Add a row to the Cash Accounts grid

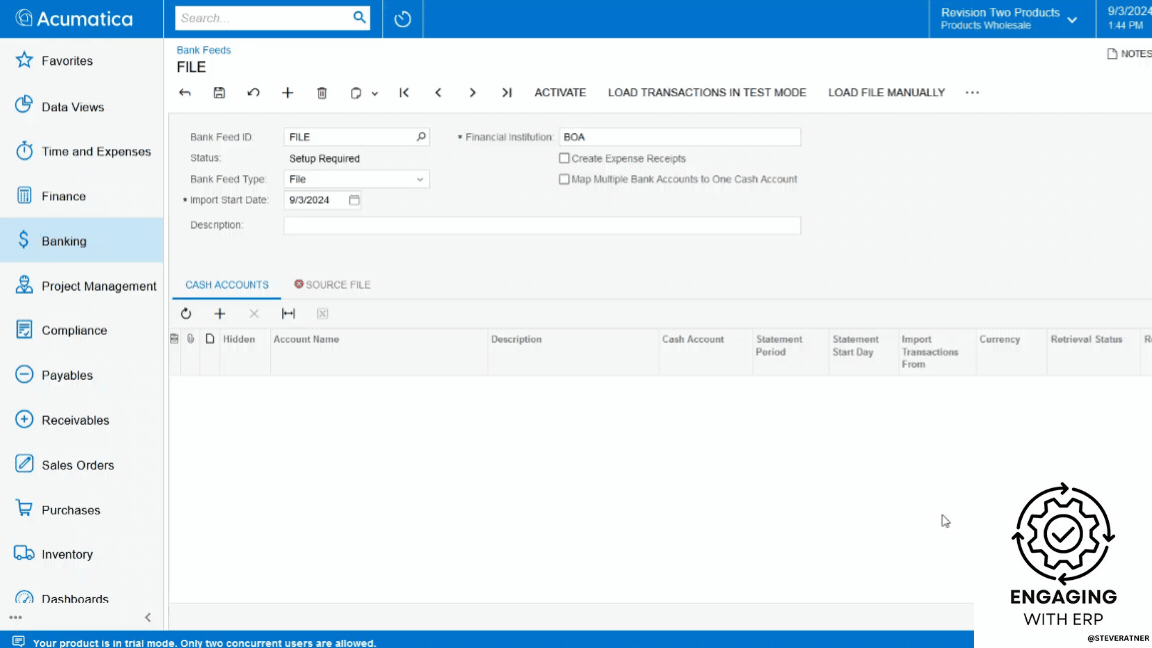(x=220, y=313)
